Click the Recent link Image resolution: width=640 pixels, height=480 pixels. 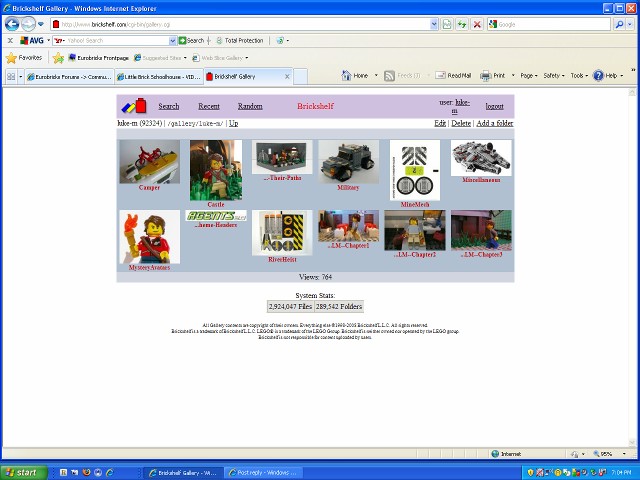point(209,106)
